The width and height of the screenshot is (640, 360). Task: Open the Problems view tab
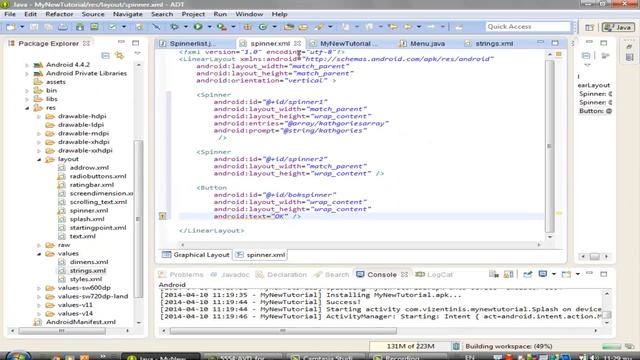click(181, 274)
